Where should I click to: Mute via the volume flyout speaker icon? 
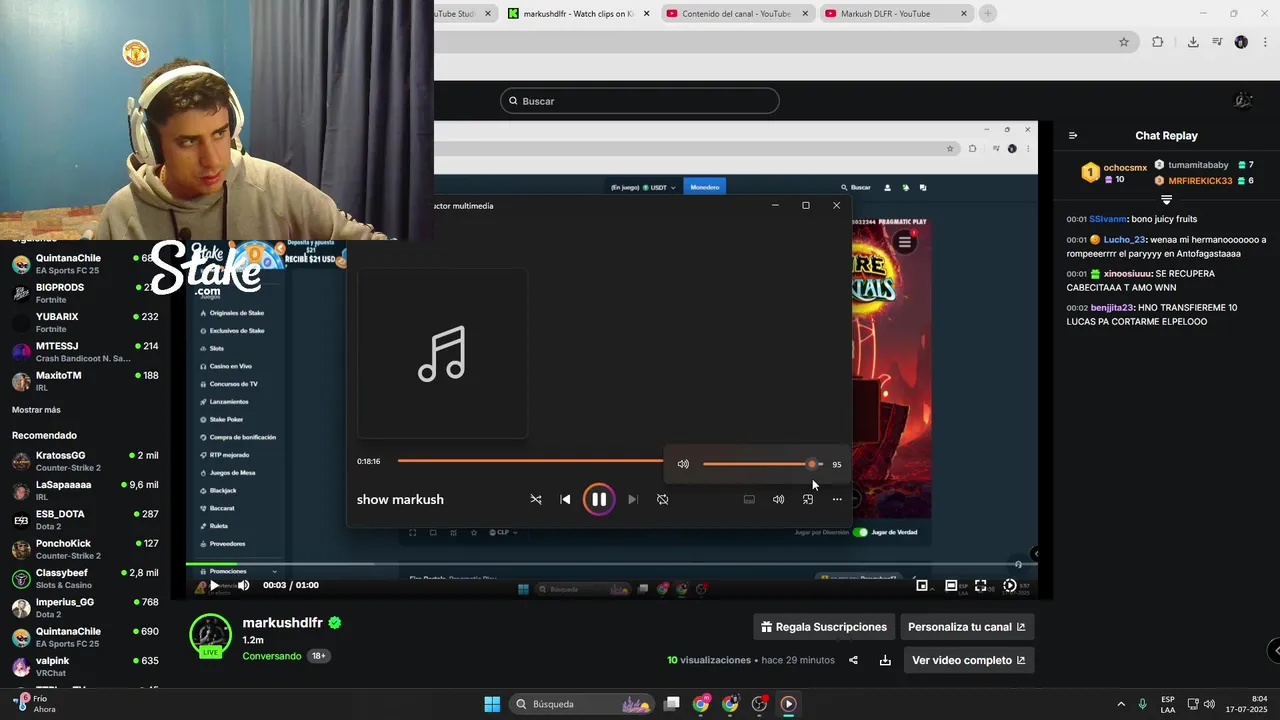point(683,464)
